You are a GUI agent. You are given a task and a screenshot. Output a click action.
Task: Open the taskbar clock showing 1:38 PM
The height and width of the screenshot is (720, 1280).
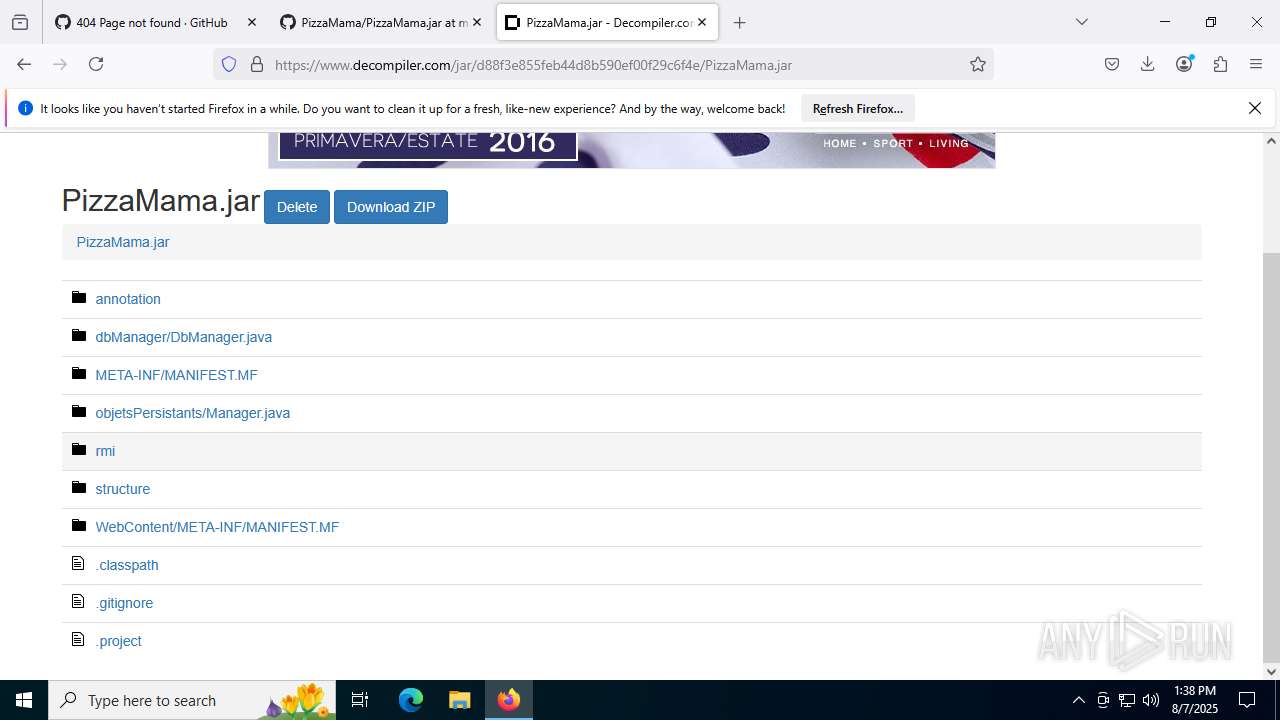coord(1195,700)
